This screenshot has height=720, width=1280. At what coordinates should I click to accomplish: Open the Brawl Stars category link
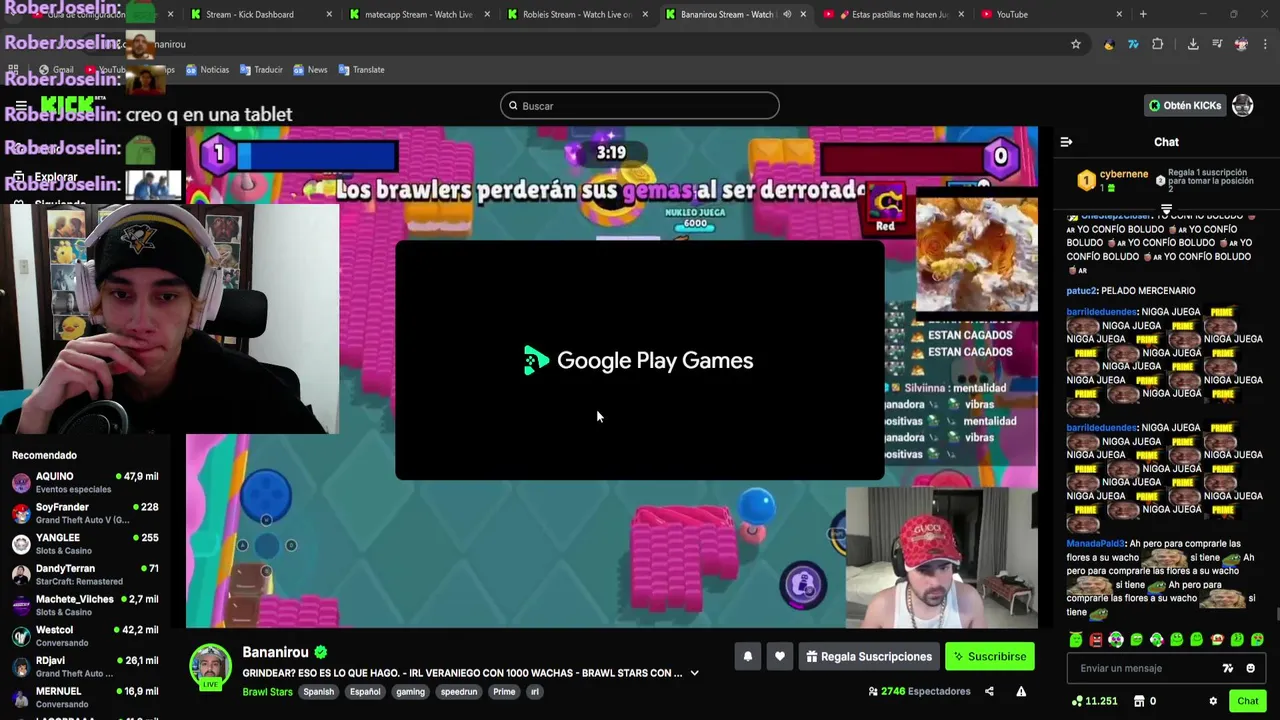click(x=267, y=692)
